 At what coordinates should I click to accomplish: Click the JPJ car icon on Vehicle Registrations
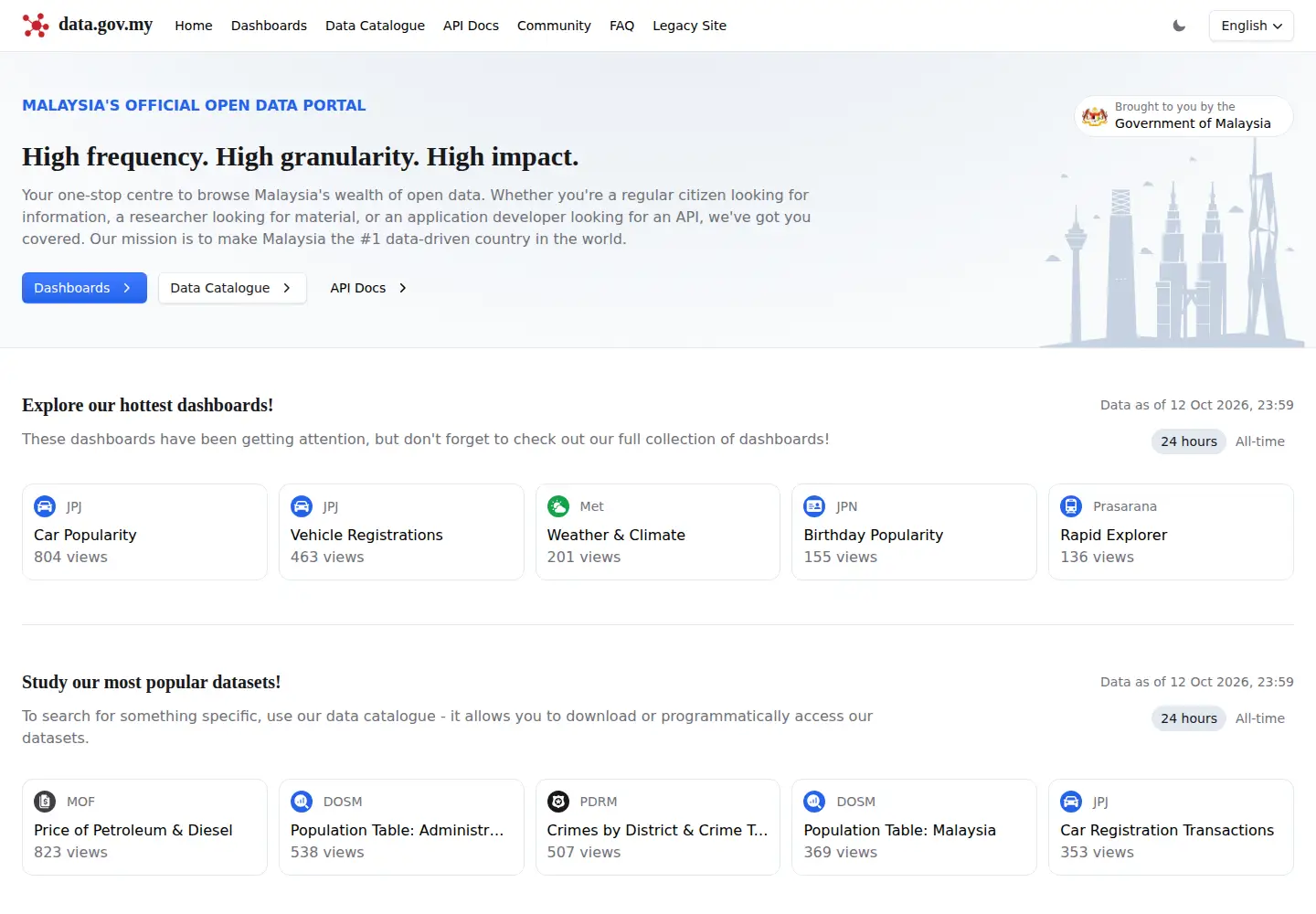tap(302, 506)
